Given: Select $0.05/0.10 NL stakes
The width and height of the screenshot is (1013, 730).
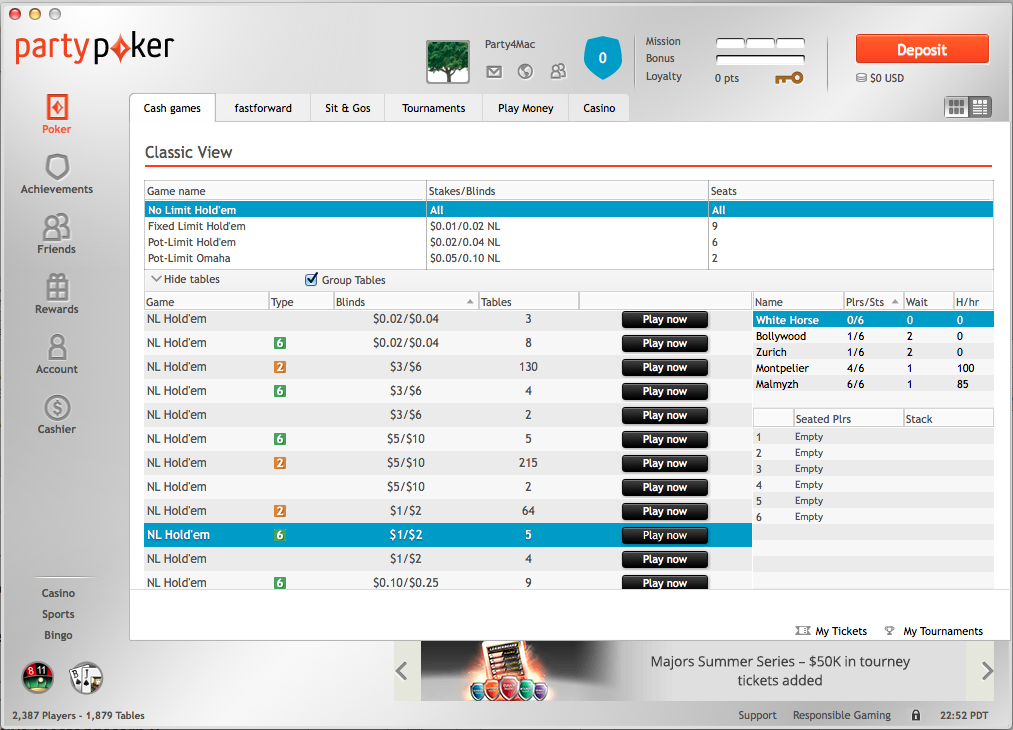Looking at the screenshot, I should pos(567,258).
